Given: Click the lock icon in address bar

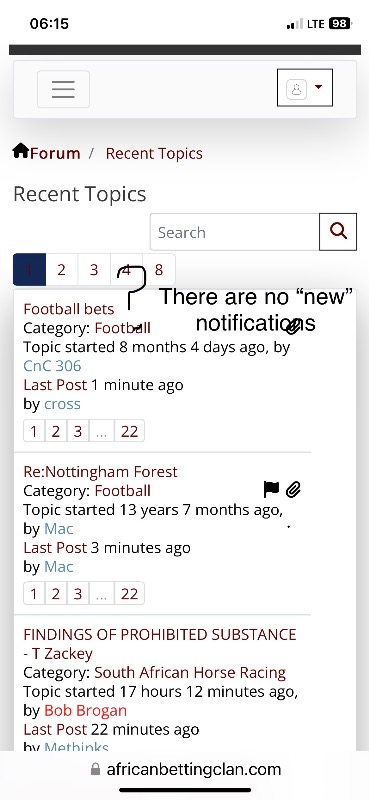Looking at the screenshot, I should click(x=95, y=769).
